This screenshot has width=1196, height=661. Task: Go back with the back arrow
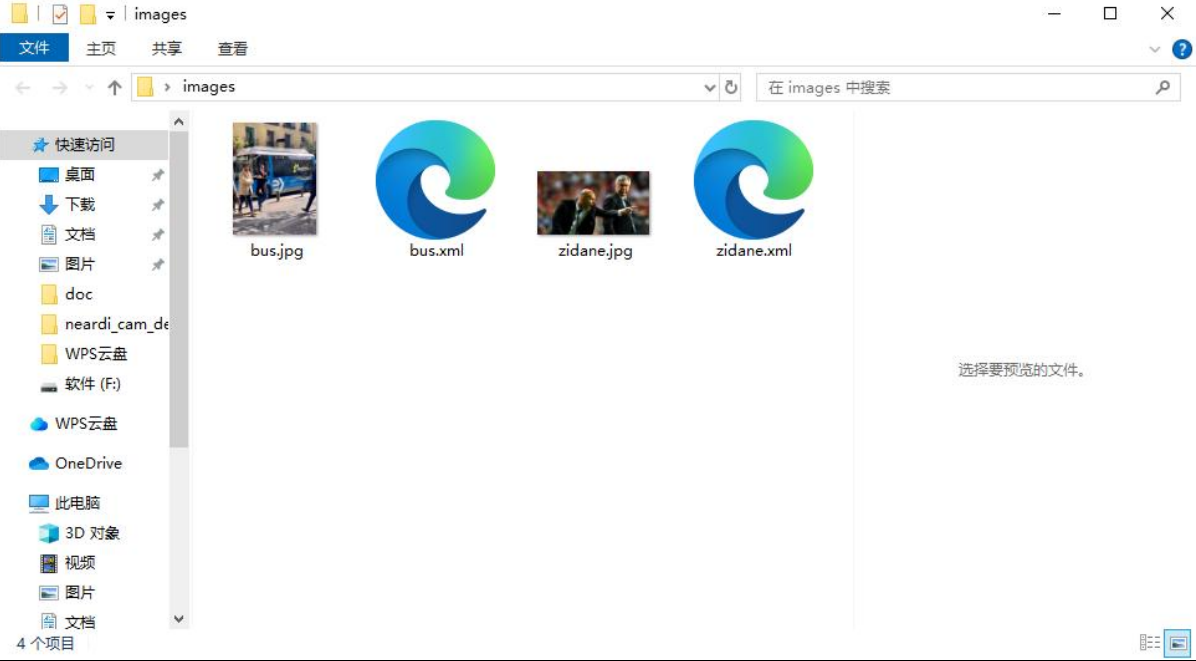coord(23,88)
